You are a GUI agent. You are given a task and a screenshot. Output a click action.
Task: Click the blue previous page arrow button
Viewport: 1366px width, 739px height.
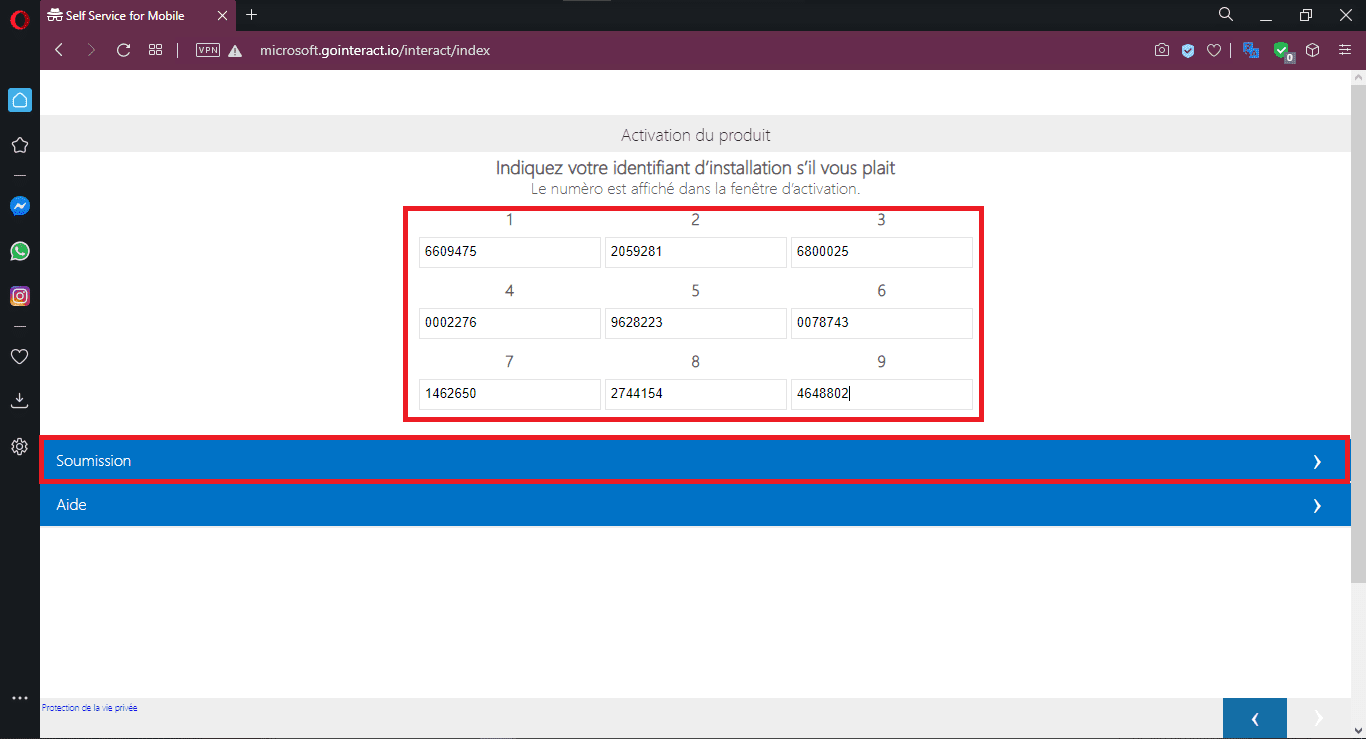tap(1254, 718)
